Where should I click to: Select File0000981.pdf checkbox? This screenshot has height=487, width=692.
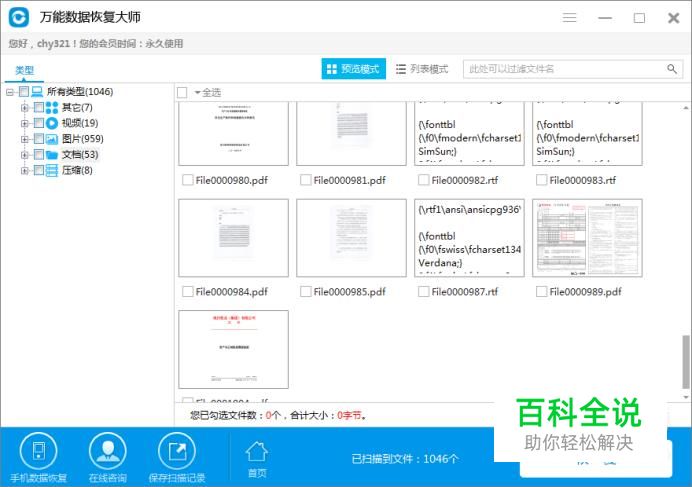(x=305, y=180)
